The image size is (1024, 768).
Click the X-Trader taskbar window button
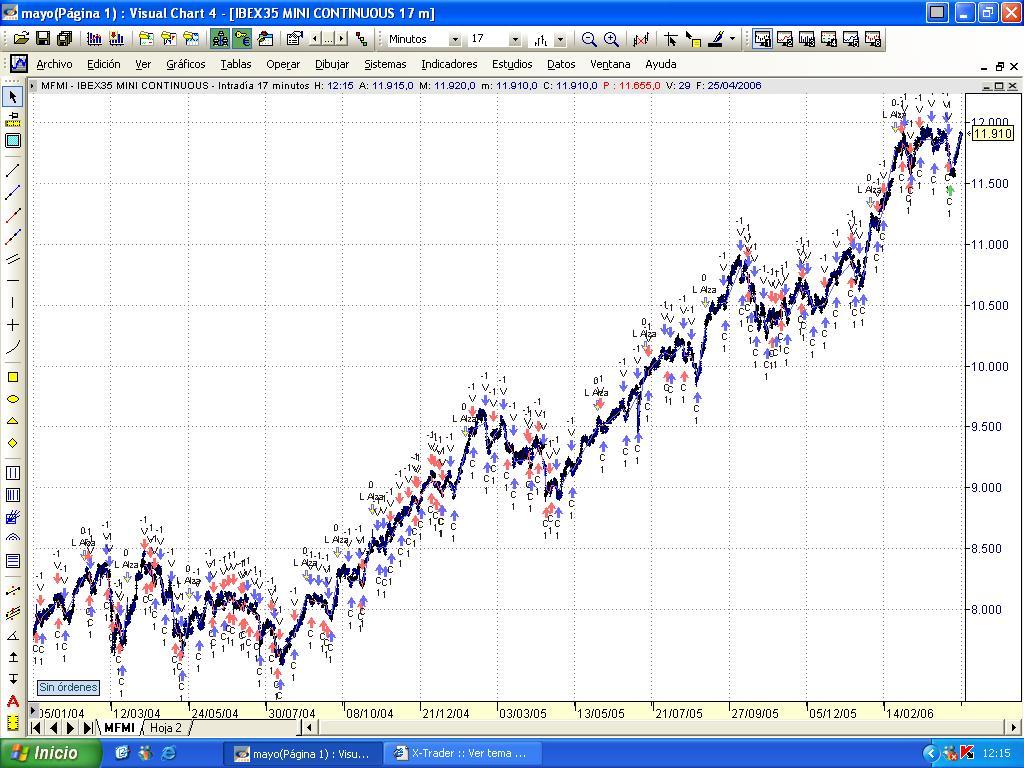click(461, 753)
